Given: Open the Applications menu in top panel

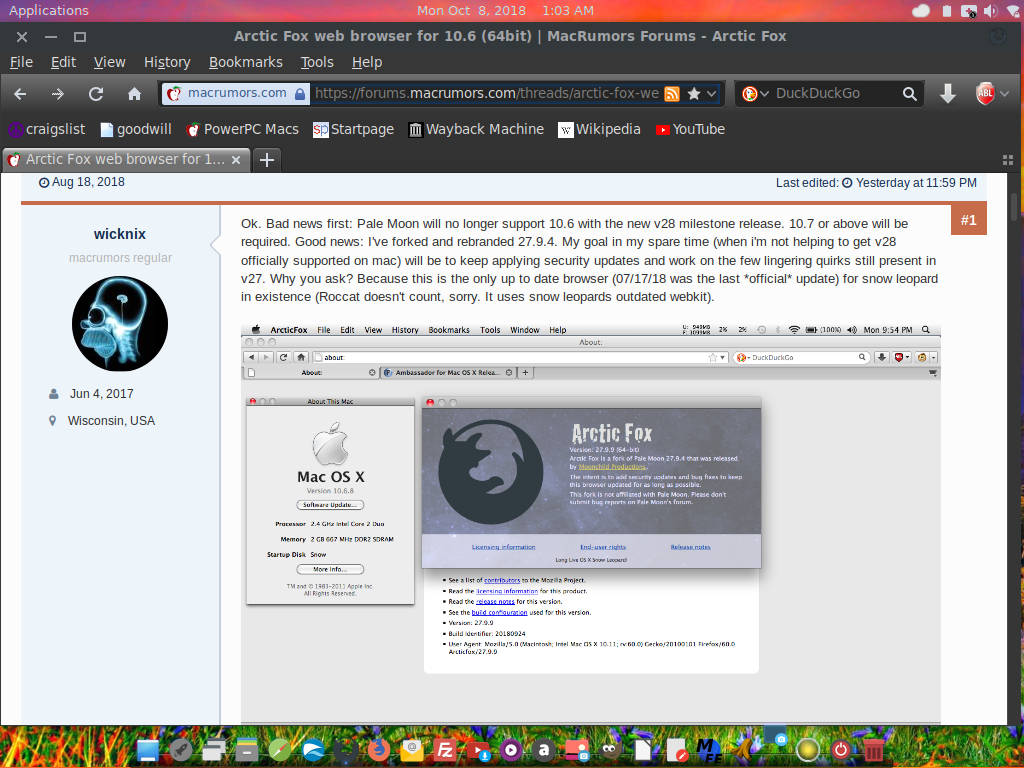Looking at the screenshot, I should click(48, 10).
